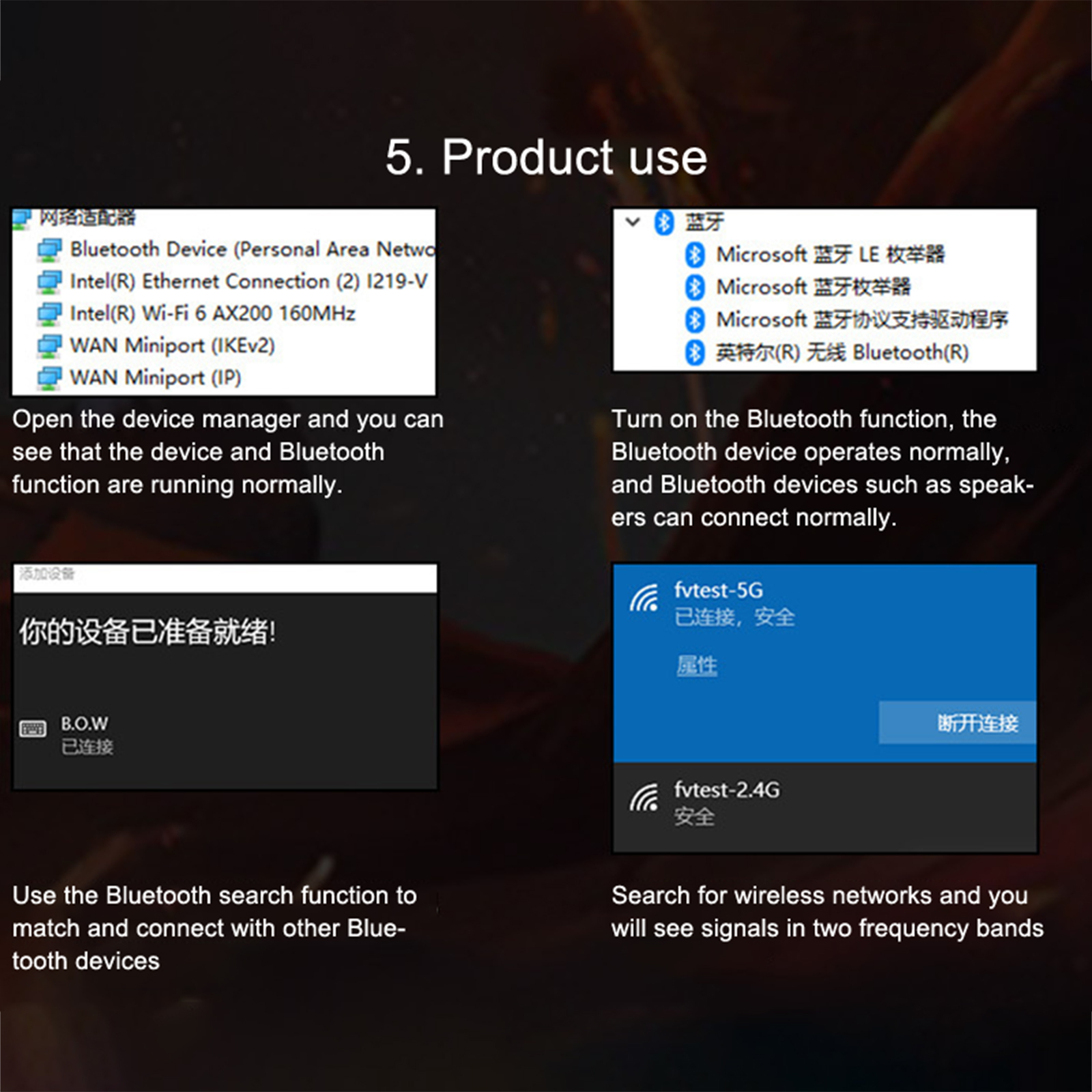Collapse the 蓝牙 Bluetooth tree category chevron
Screen dimensions: 1092x1092
point(633,222)
